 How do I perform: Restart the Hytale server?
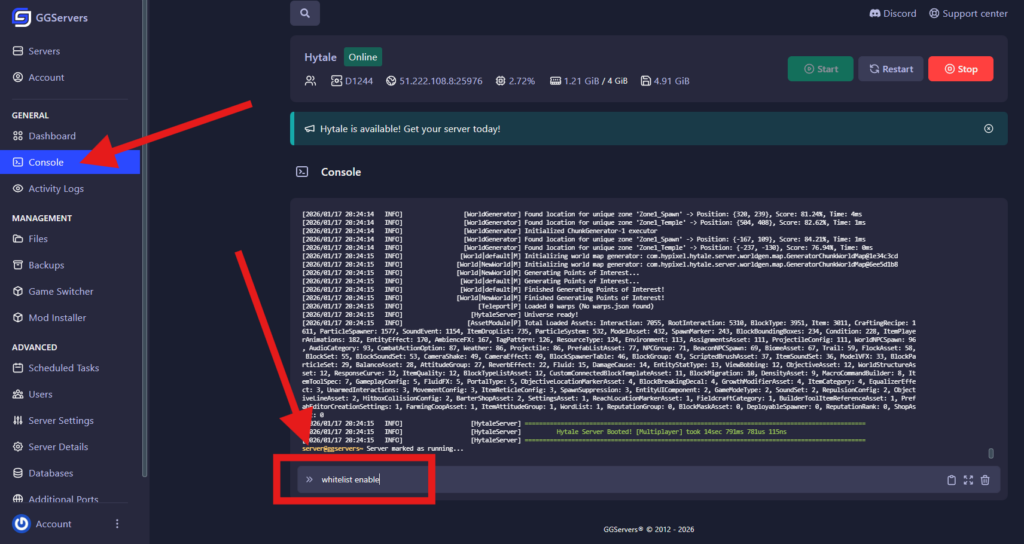point(890,69)
